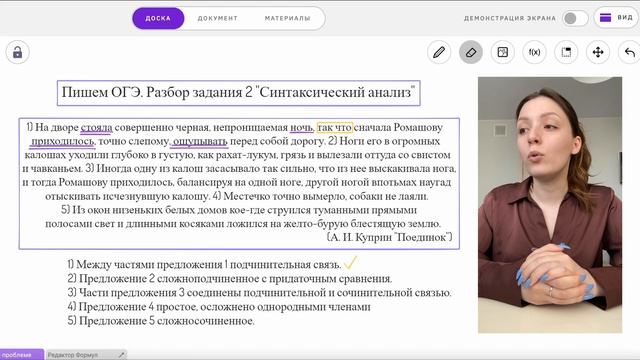The image size is (640, 360).
Task: Toggle the Демонстрация экрана switch
Action: (575, 18)
